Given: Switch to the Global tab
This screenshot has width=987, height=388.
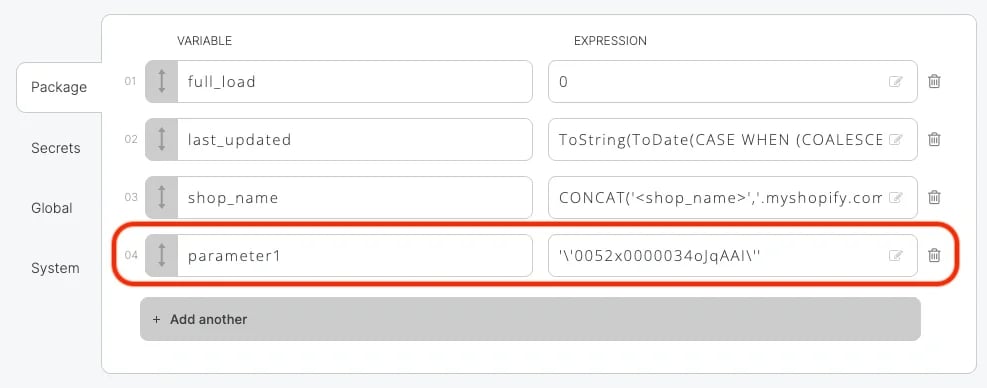Looking at the screenshot, I should point(52,208).
